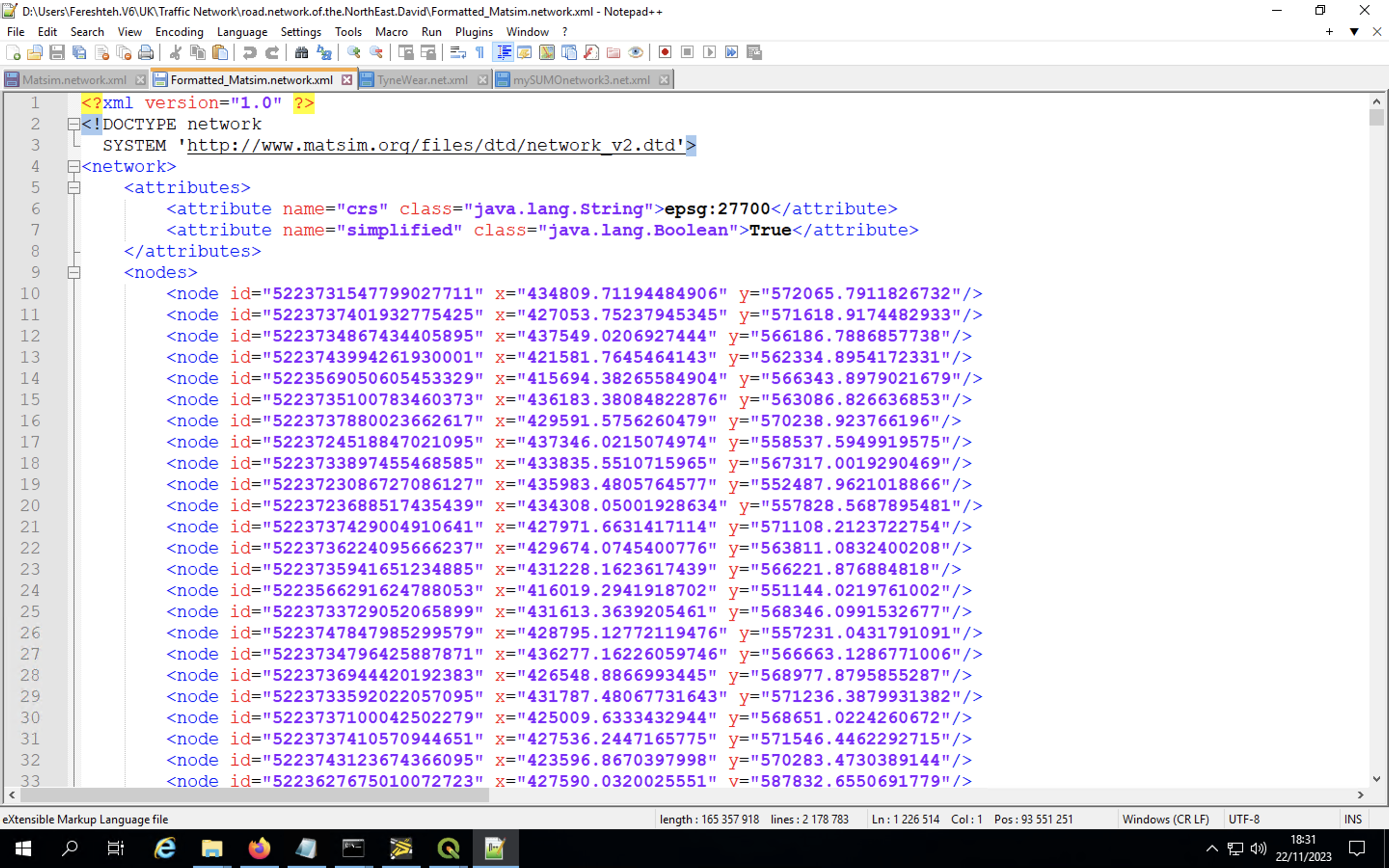Viewport: 1389px width, 868px height.
Task: Print the current XML file
Action: point(146,52)
